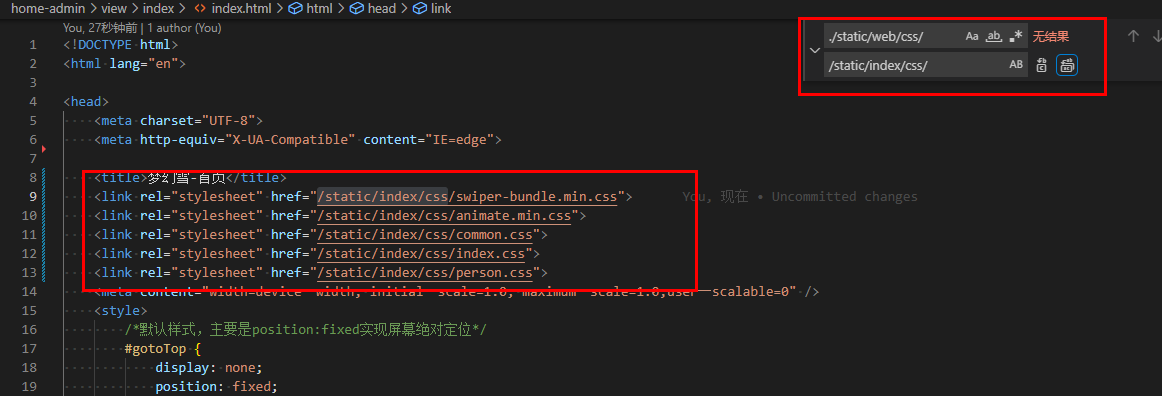Open the link symbol breadcrumb

click(x=431, y=9)
